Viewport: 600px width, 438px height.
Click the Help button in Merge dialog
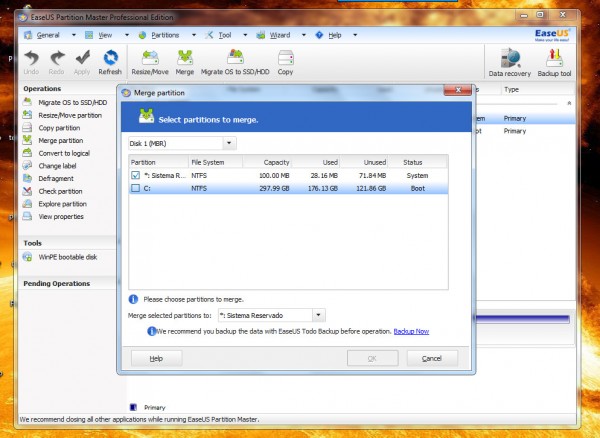[x=157, y=358]
